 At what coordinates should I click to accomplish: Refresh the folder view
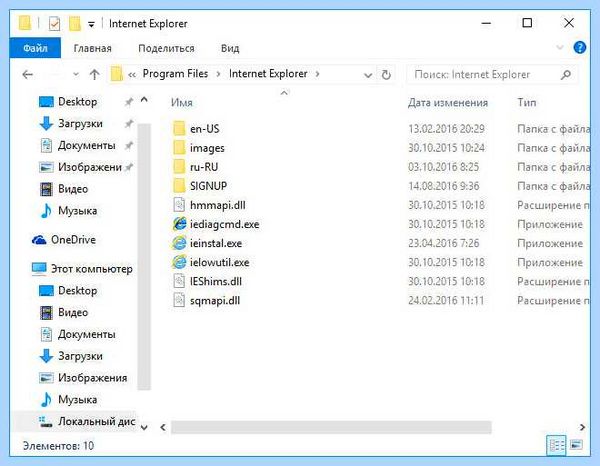[x=386, y=75]
